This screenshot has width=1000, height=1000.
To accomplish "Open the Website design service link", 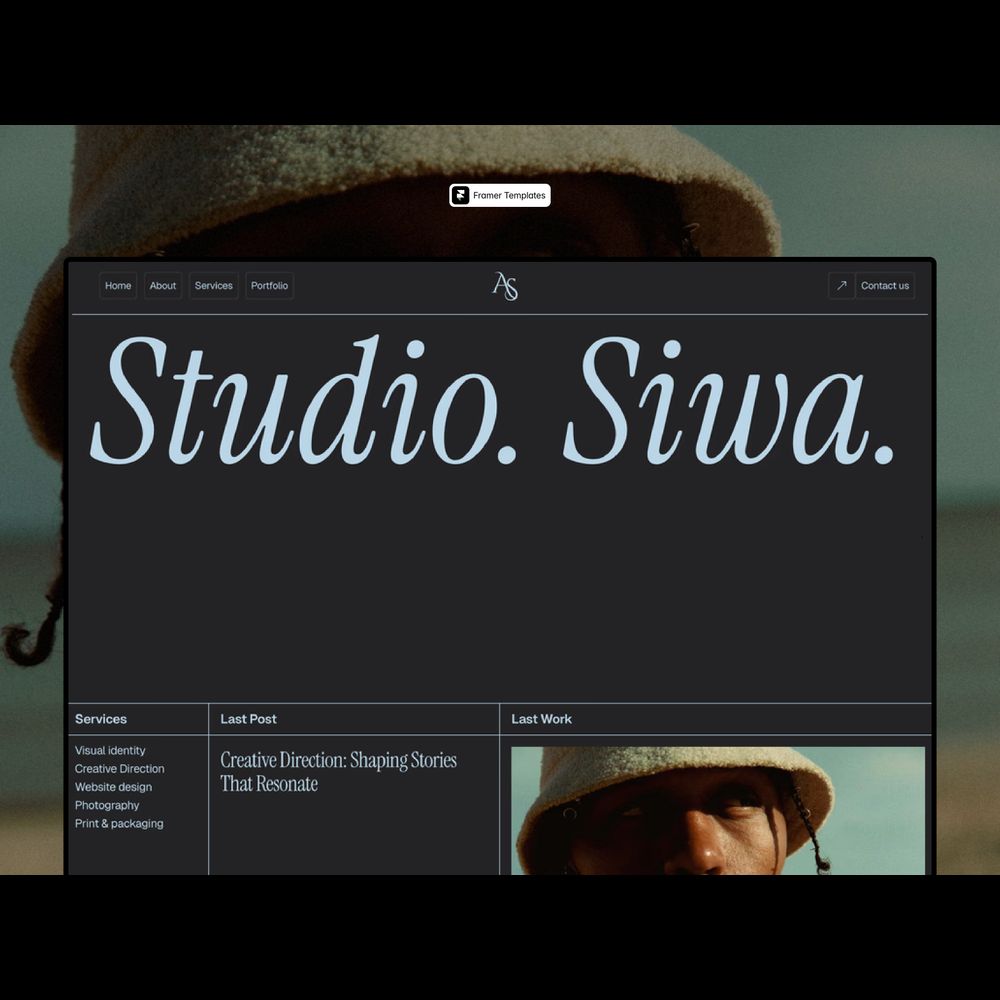I will tap(113, 787).
